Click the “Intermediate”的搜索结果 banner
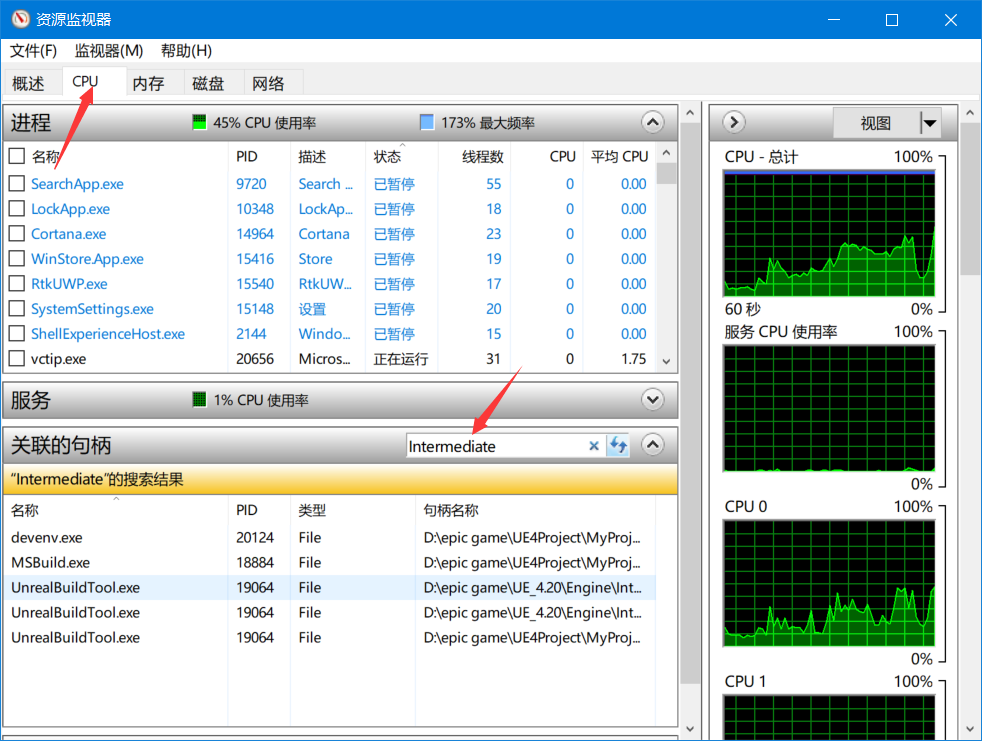The height and width of the screenshot is (741, 982). pyautogui.click(x=340, y=479)
